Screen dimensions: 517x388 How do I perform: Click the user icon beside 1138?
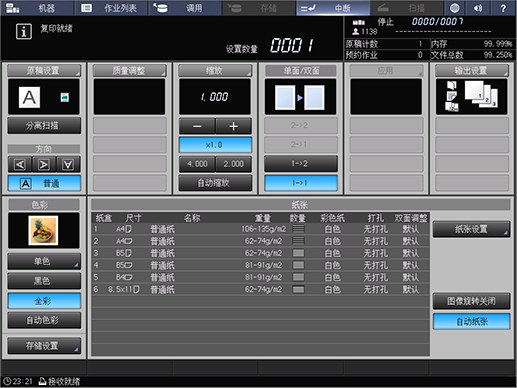tap(356, 31)
